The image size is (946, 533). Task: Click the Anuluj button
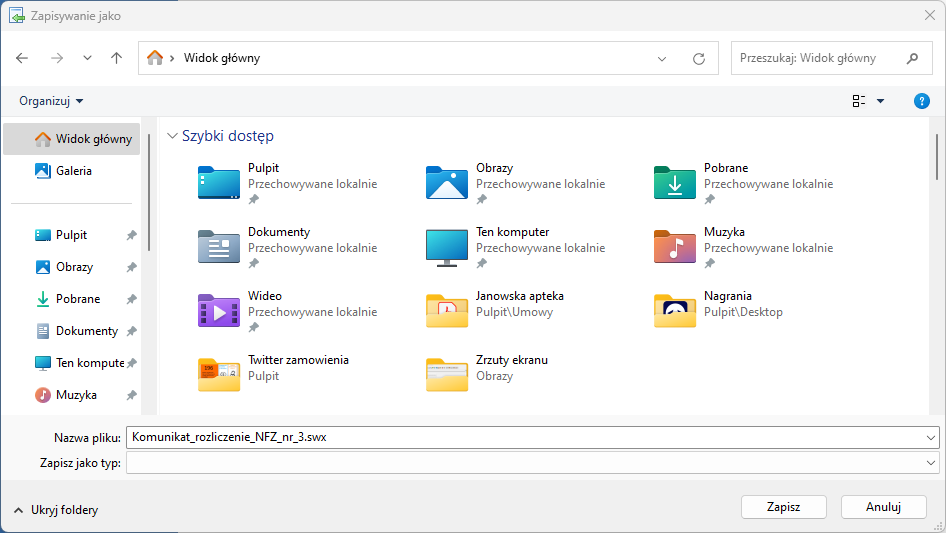pyautogui.click(x=883, y=507)
